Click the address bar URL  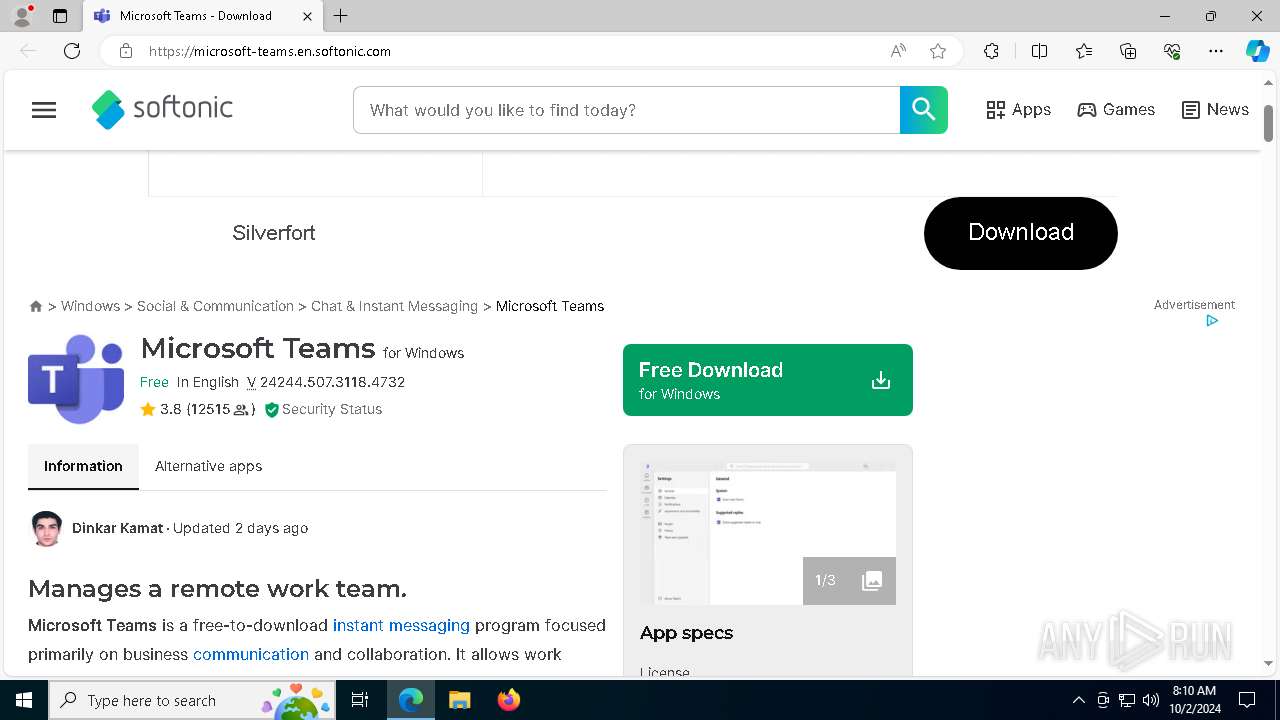270,51
